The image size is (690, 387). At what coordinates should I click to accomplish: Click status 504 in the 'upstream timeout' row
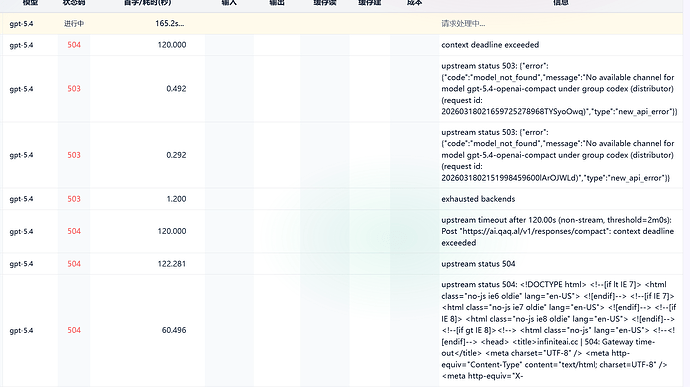coord(74,231)
